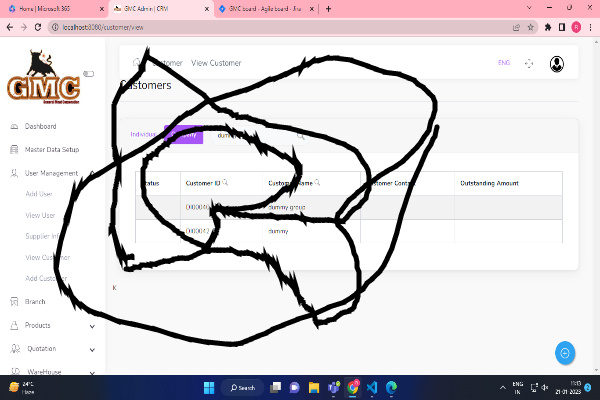Click the search icon beside Customer ID
Image resolution: width=600 pixels, height=400 pixels.
(x=225, y=182)
